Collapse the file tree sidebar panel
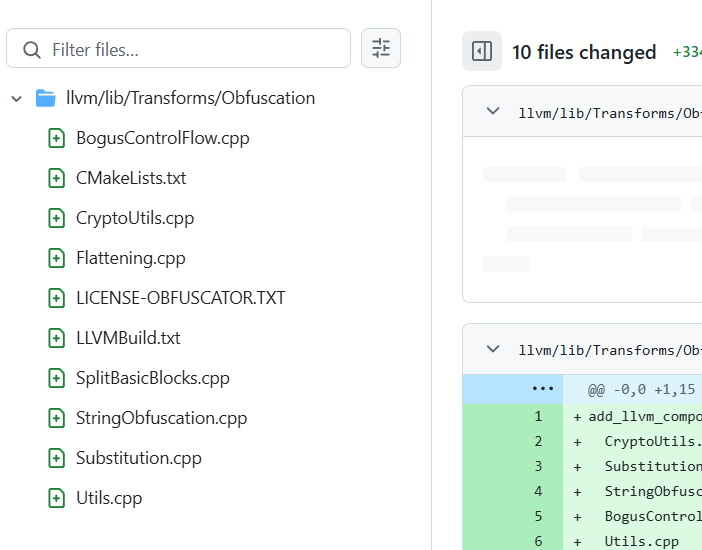The image size is (702, 550). coord(482,51)
